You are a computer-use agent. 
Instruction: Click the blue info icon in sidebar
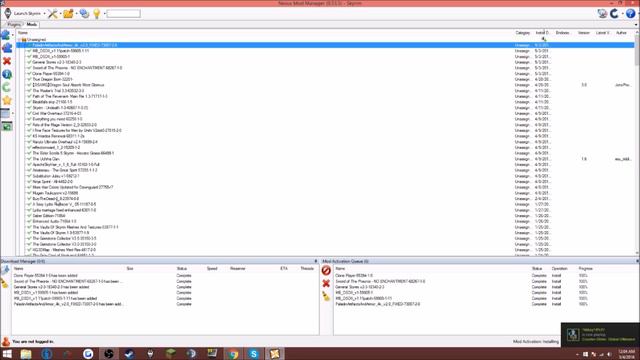point(7,74)
